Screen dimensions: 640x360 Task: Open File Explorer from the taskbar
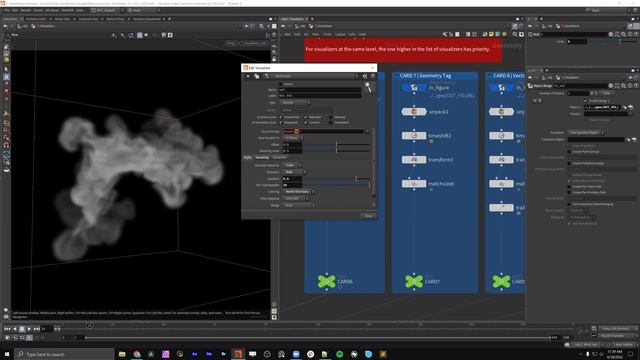[x=122, y=354]
